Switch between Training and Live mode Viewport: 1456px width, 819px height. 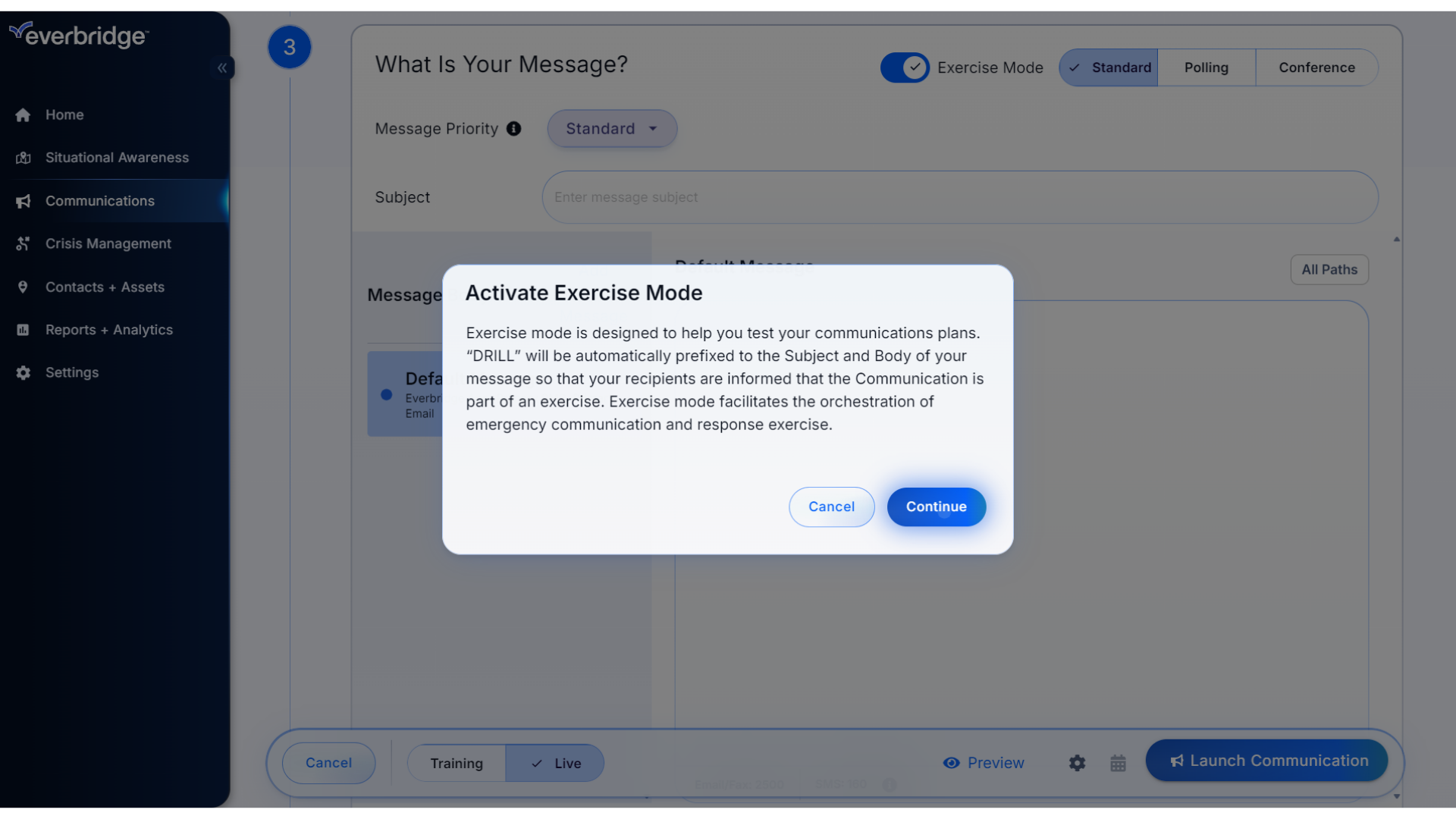(457, 762)
